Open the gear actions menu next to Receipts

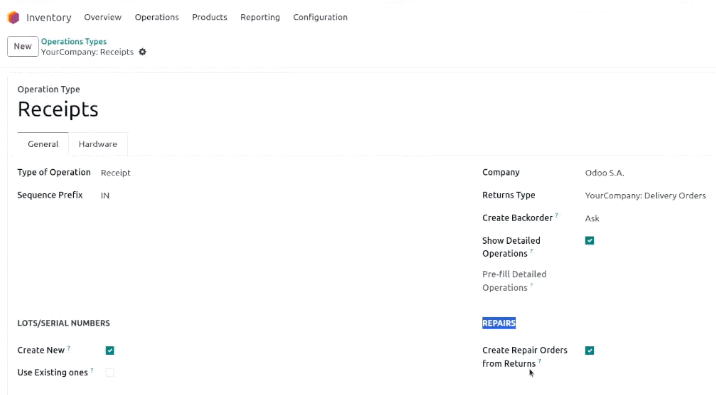coord(142,52)
